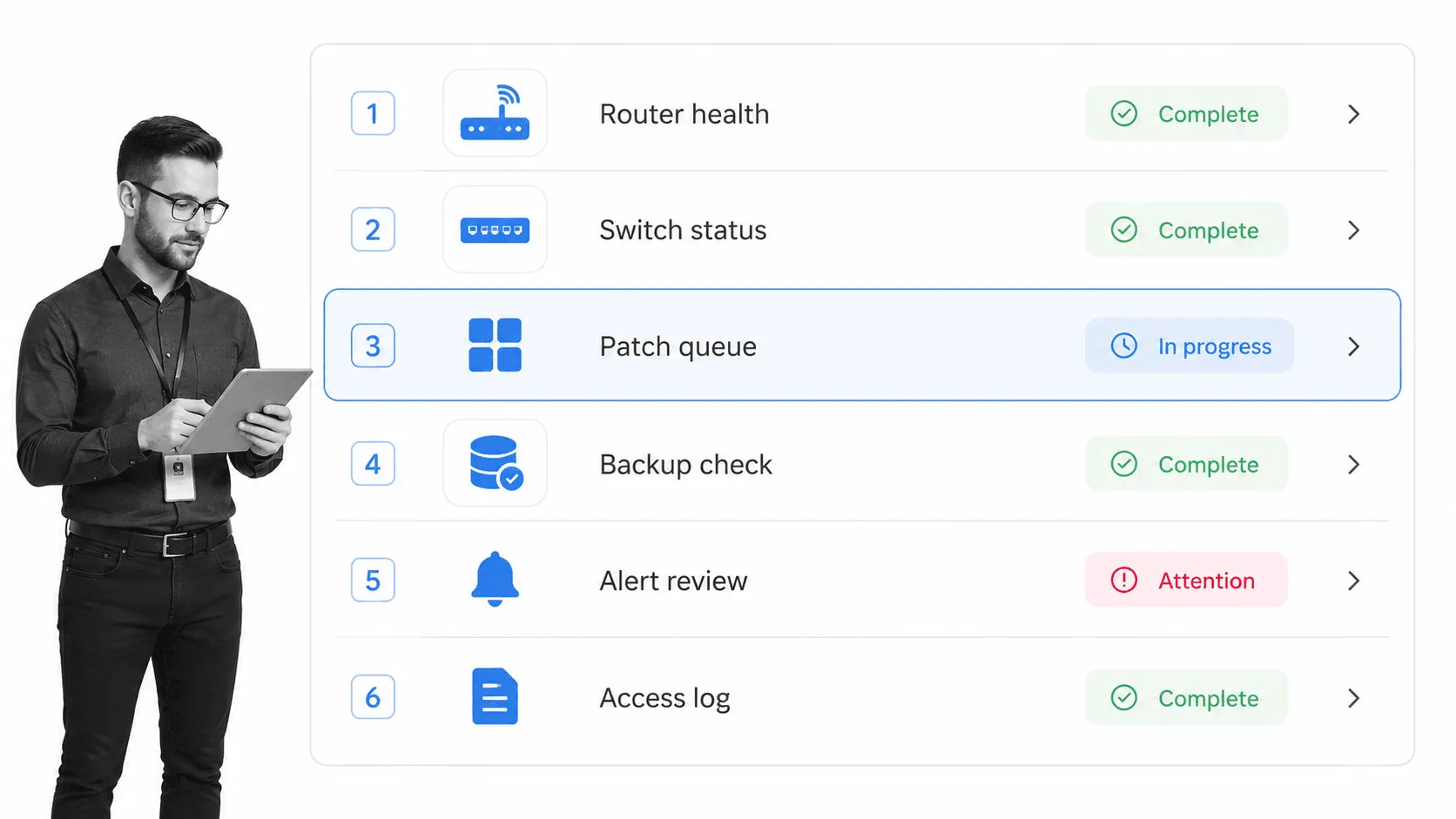Expand the Switch status row chevron
1456x819 pixels.
pos(1353,230)
